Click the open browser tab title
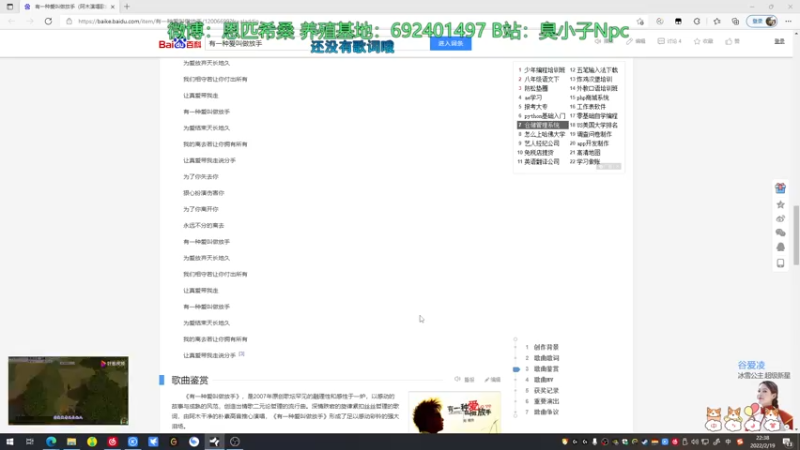 click(70, 7)
